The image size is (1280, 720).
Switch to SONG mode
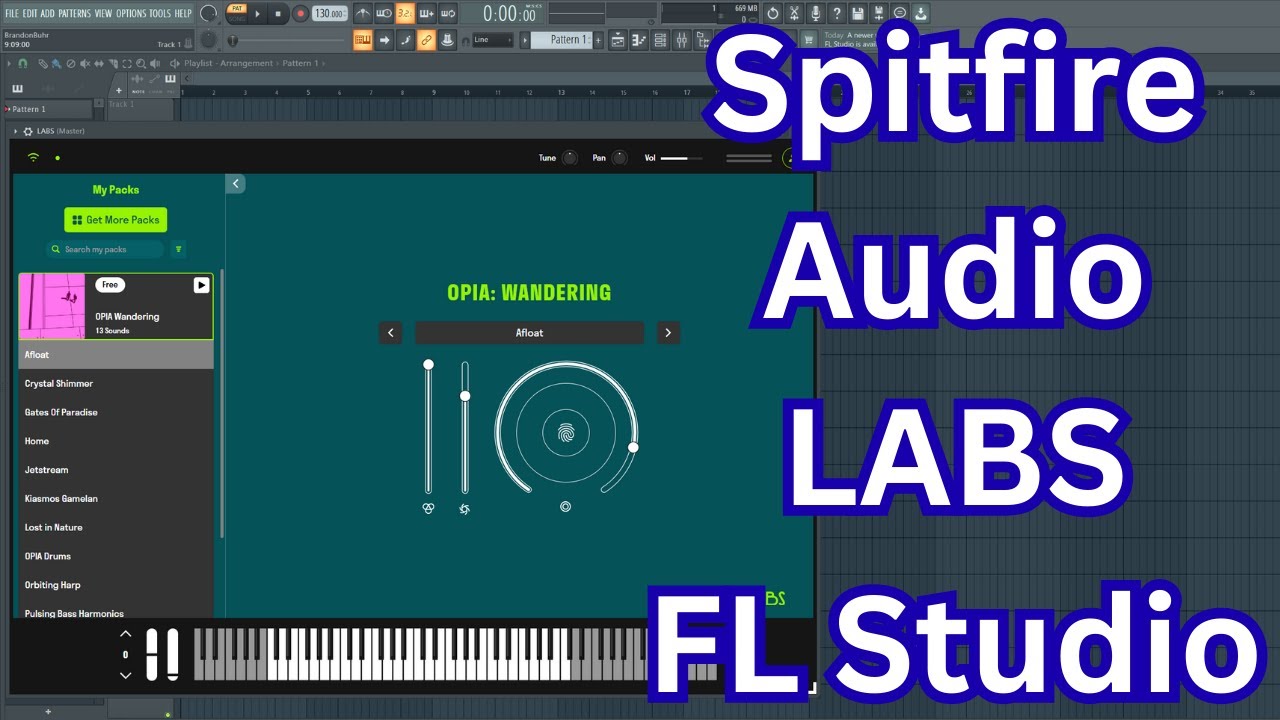(x=237, y=19)
